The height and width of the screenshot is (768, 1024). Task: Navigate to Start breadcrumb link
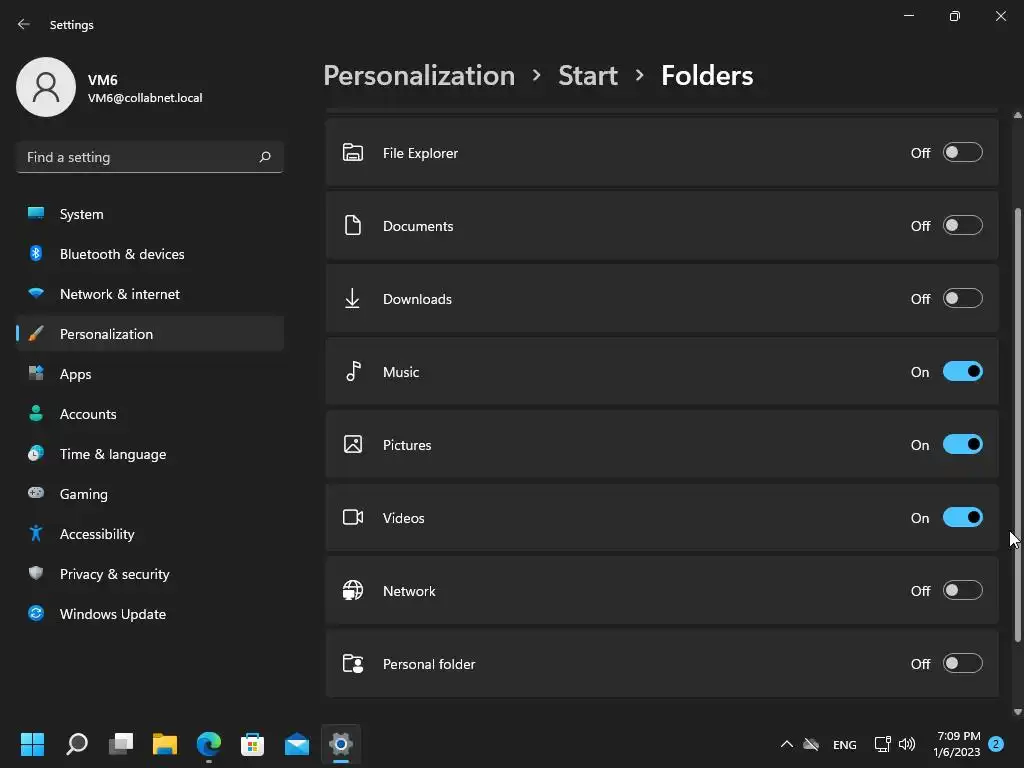(x=587, y=76)
